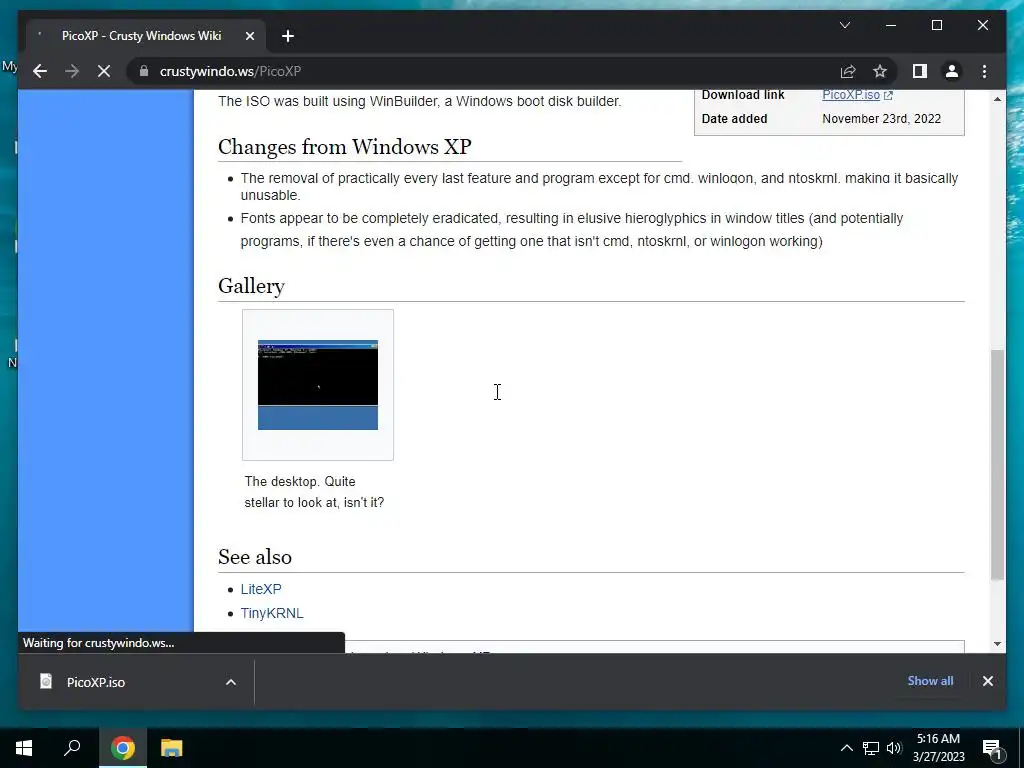Bookmark this page with the star

click(880, 71)
